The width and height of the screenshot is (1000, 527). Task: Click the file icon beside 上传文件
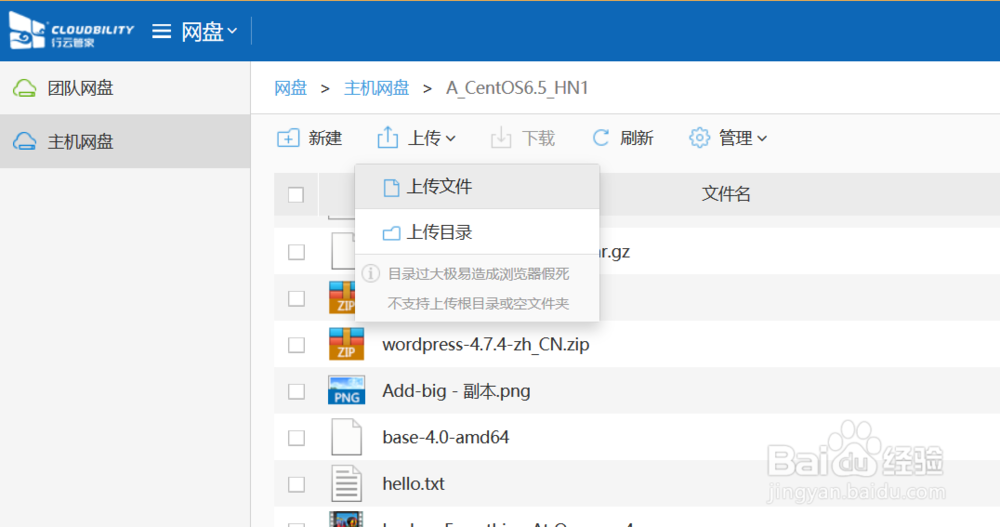(x=391, y=188)
